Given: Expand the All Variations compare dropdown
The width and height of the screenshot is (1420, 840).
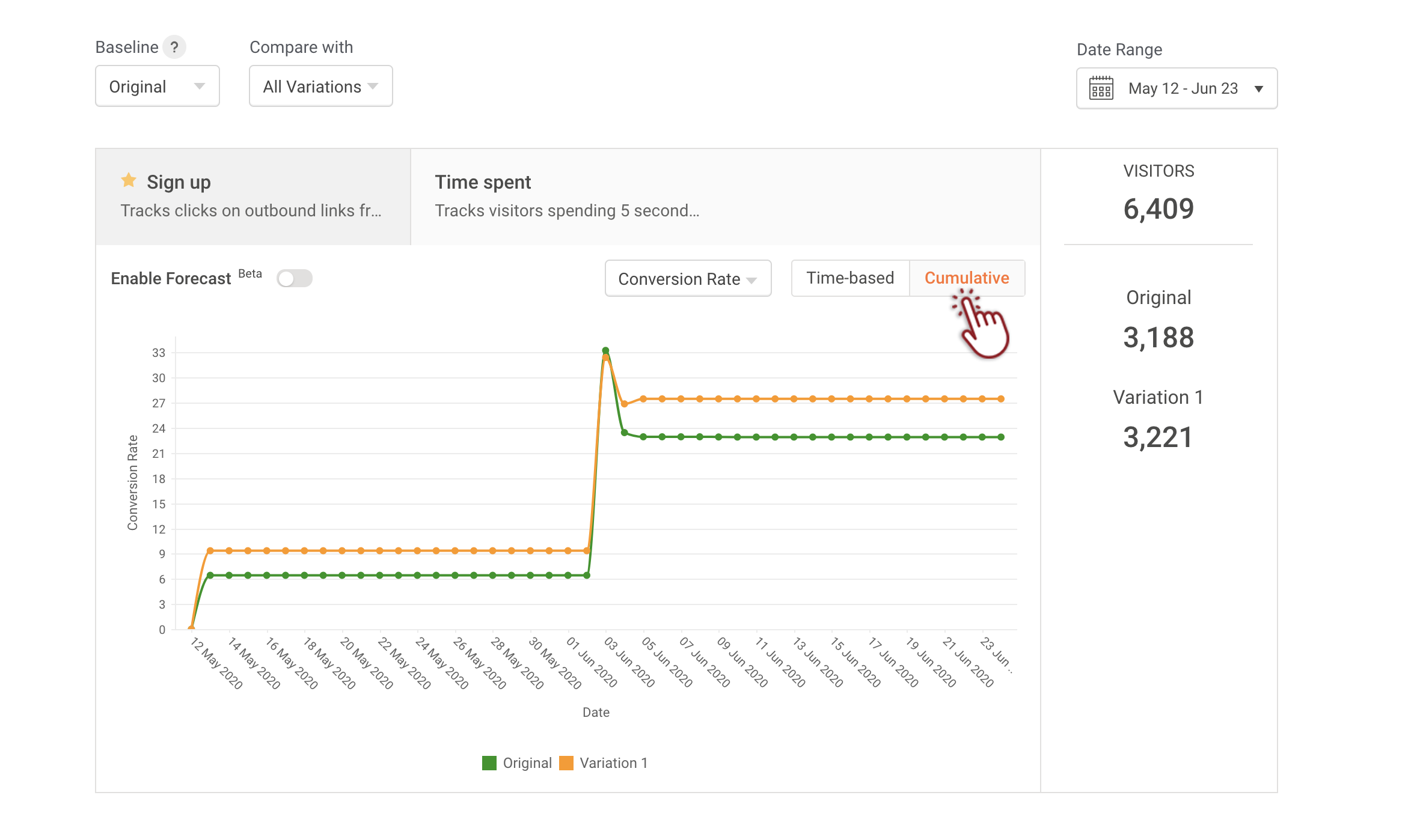Looking at the screenshot, I should click(x=320, y=87).
